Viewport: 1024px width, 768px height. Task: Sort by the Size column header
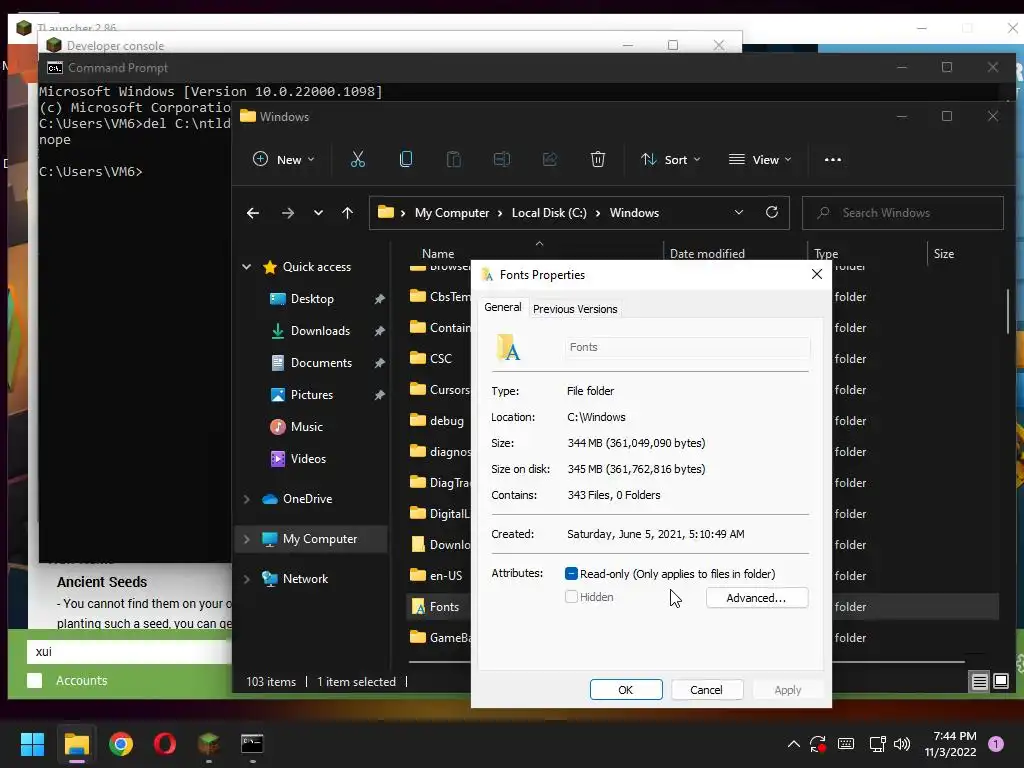click(x=944, y=253)
